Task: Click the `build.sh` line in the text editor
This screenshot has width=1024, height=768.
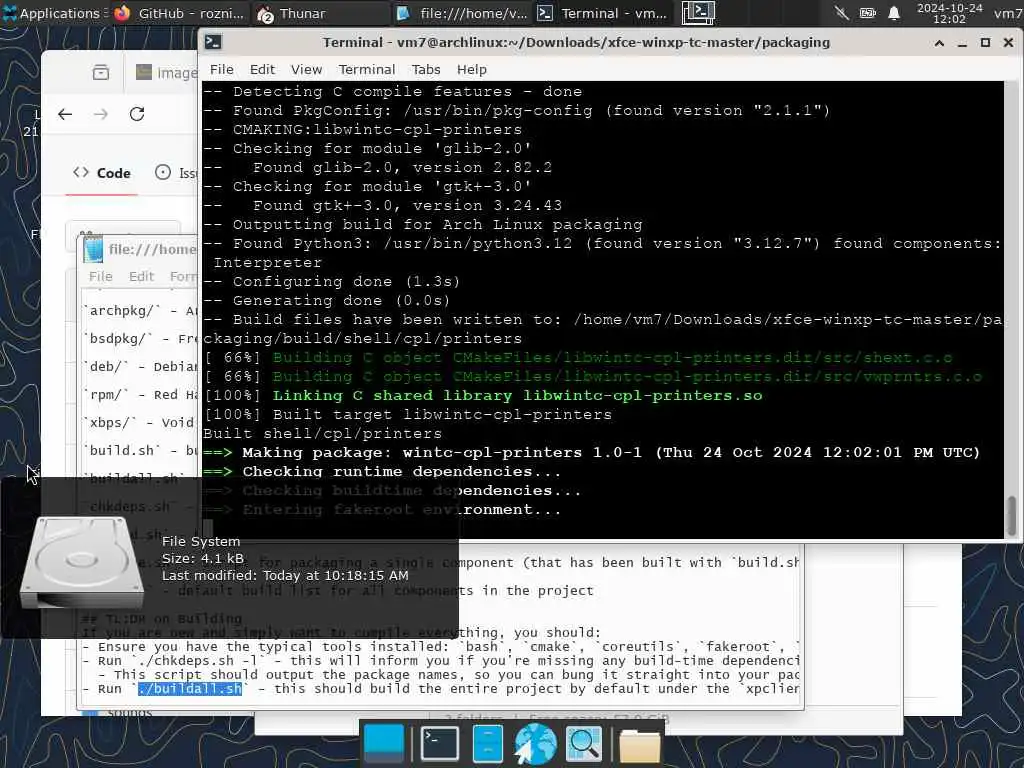Action: pyautogui.click(x=140, y=451)
